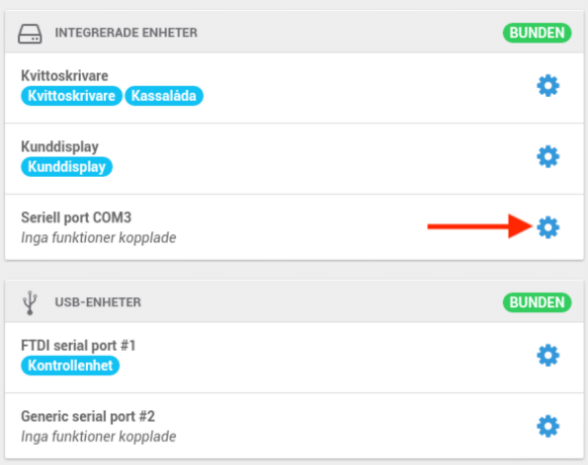Click 'Inga funktioner kopplade' under COM3

(98, 238)
